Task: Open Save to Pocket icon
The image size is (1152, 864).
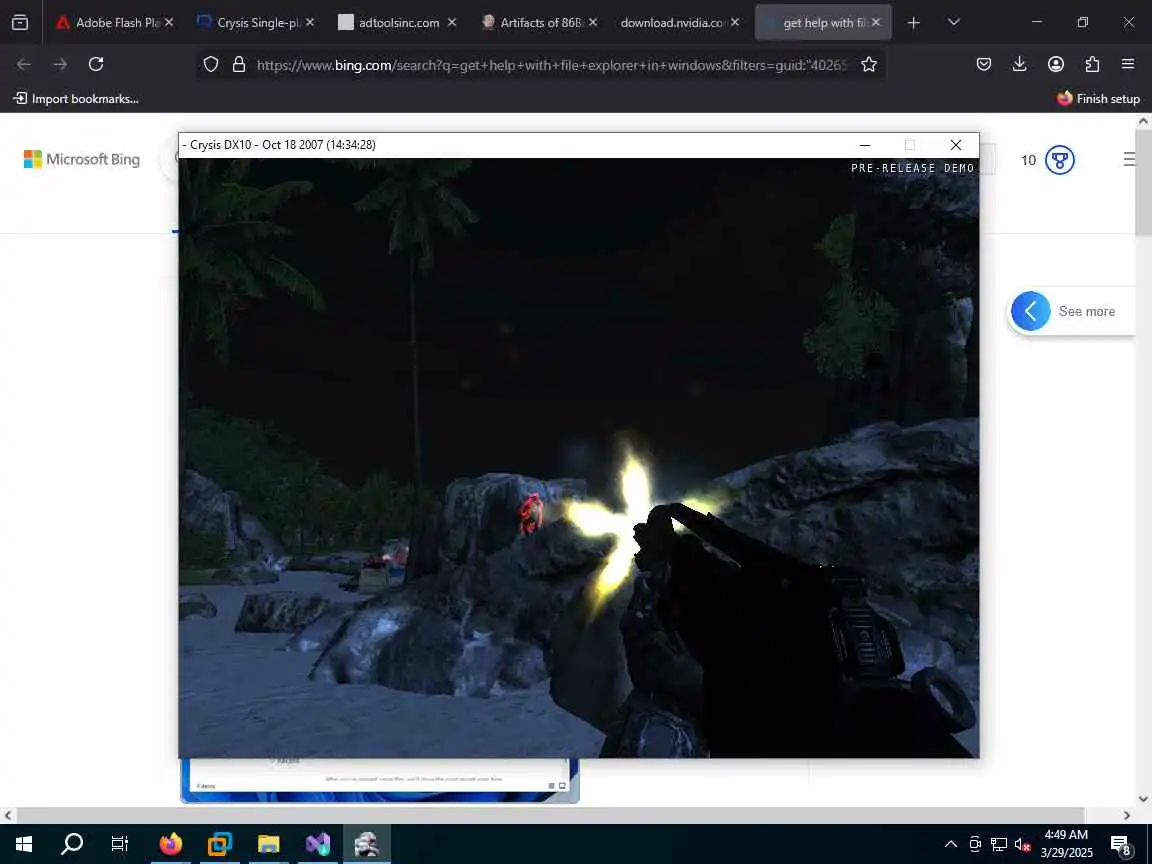Action: pyautogui.click(x=984, y=65)
